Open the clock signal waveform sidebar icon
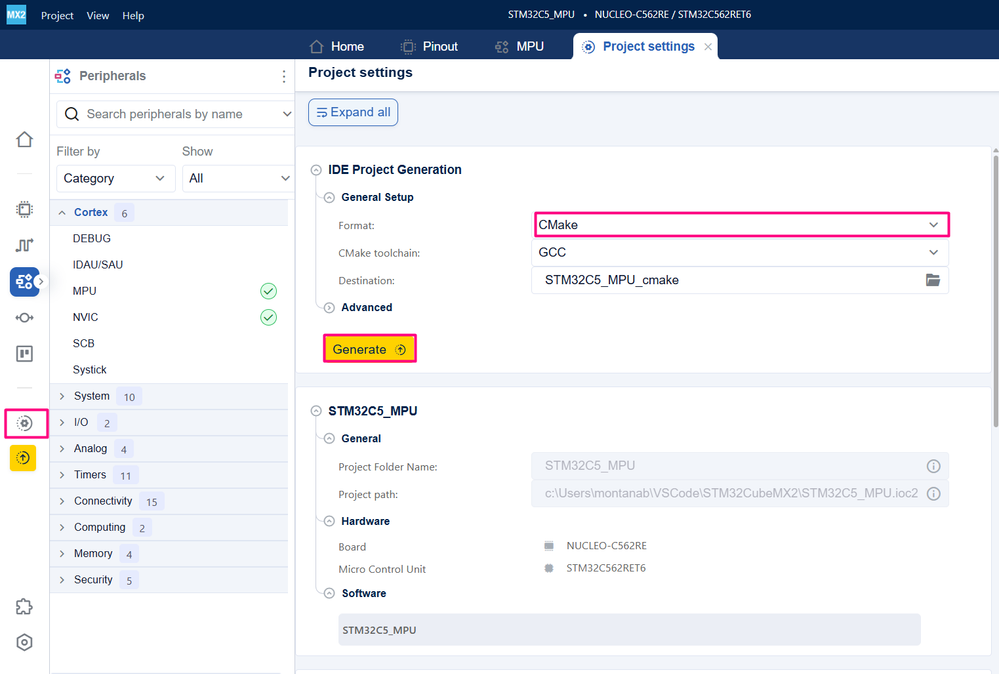 pos(24,245)
